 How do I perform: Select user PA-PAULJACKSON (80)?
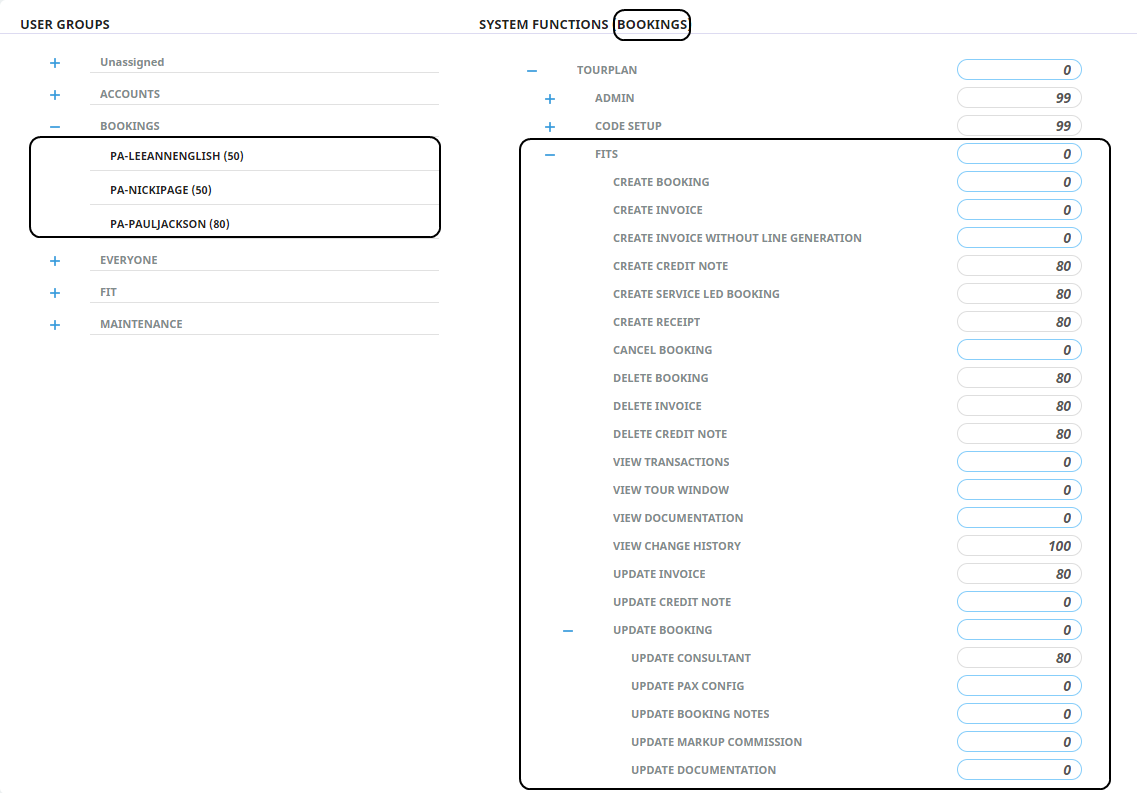pyautogui.click(x=170, y=224)
